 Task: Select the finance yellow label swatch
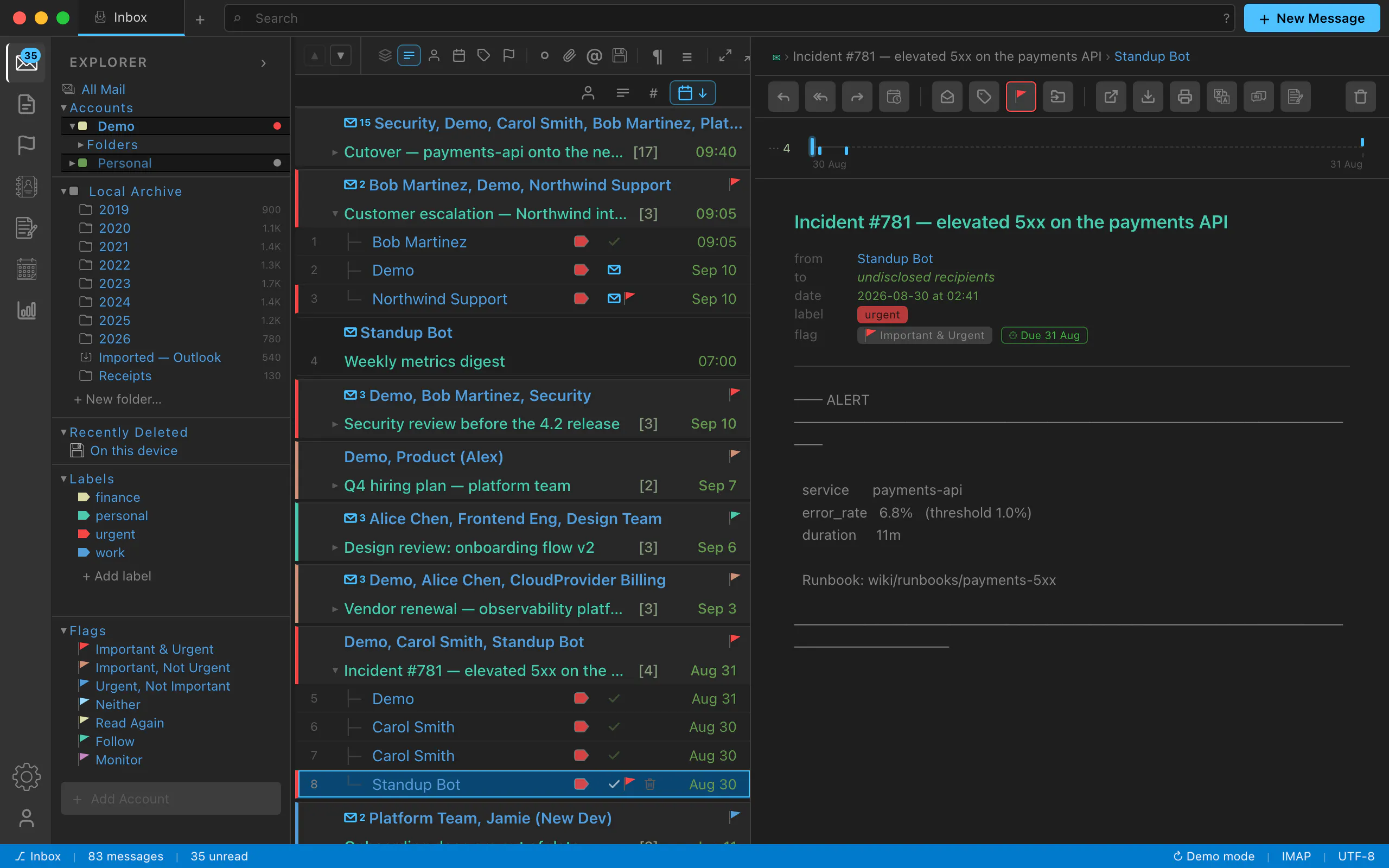point(83,497)
